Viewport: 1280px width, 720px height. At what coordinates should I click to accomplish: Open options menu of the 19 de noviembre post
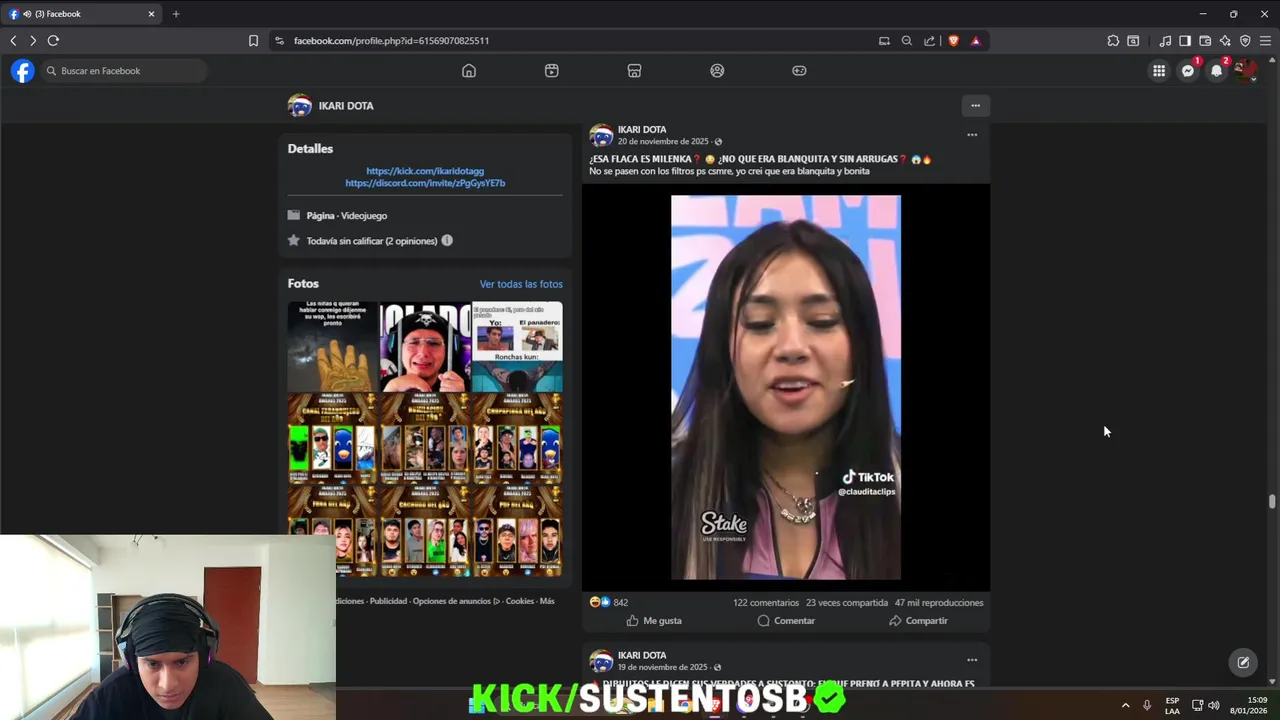coord(971,660)
